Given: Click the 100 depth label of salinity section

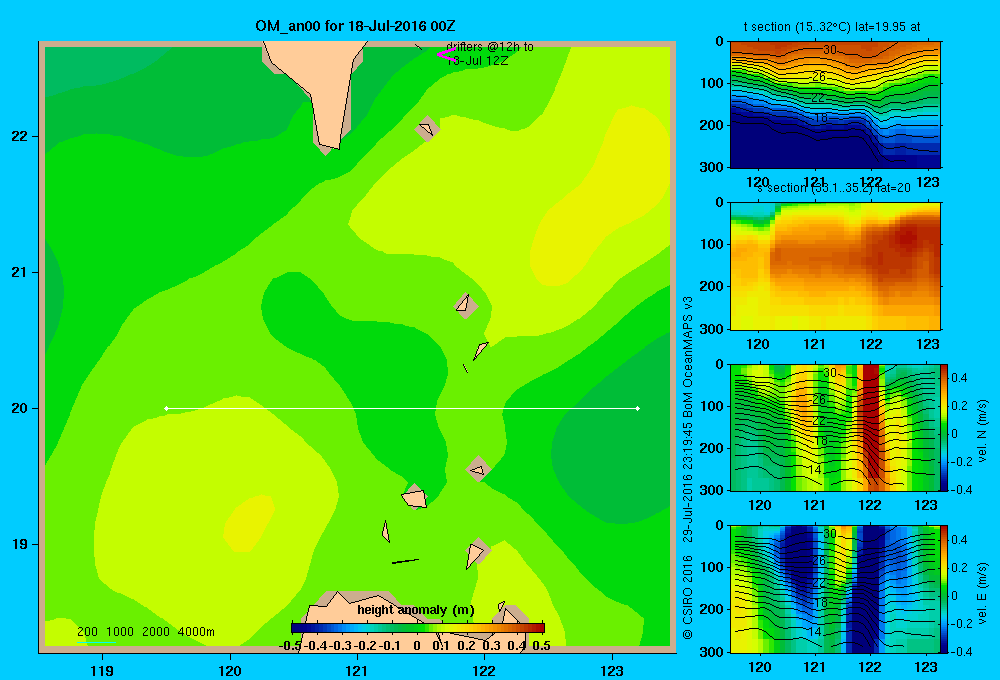Looking at the screenshot, I should click(x=711, y=244).
